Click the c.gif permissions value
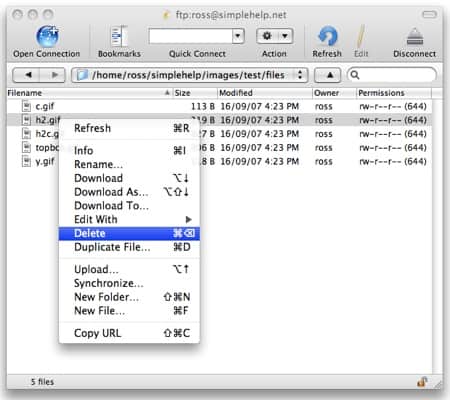The height and width of the screenshot is (400, 450). click(393, 106)
